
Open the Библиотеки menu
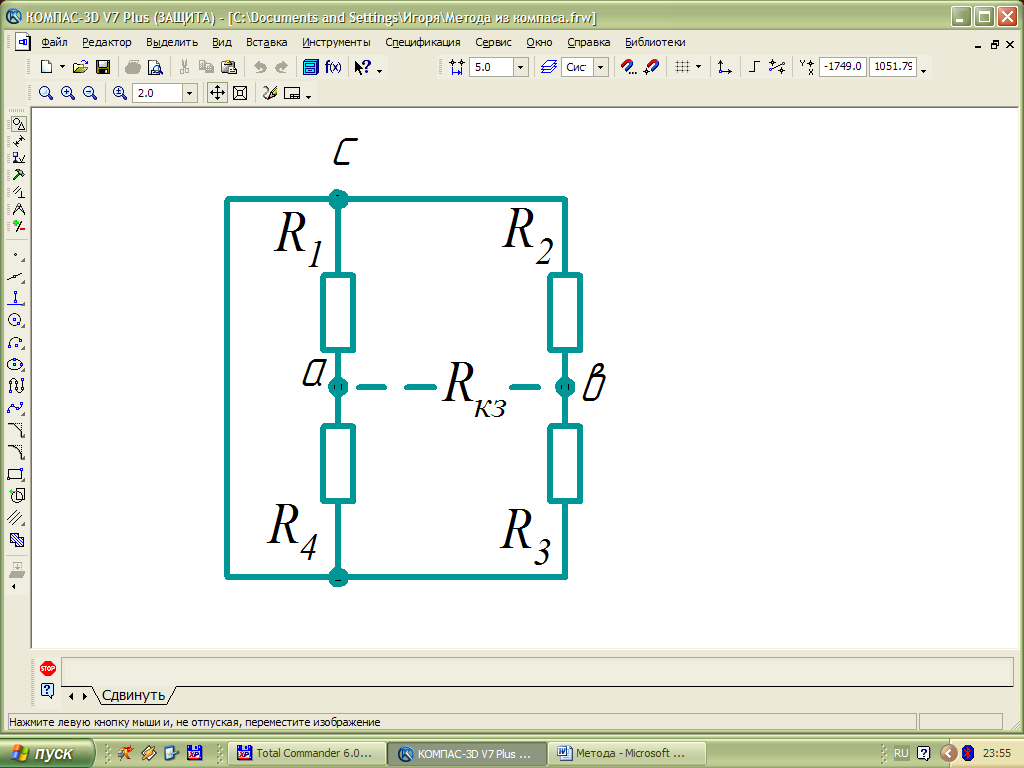click(x=655, y=42)
